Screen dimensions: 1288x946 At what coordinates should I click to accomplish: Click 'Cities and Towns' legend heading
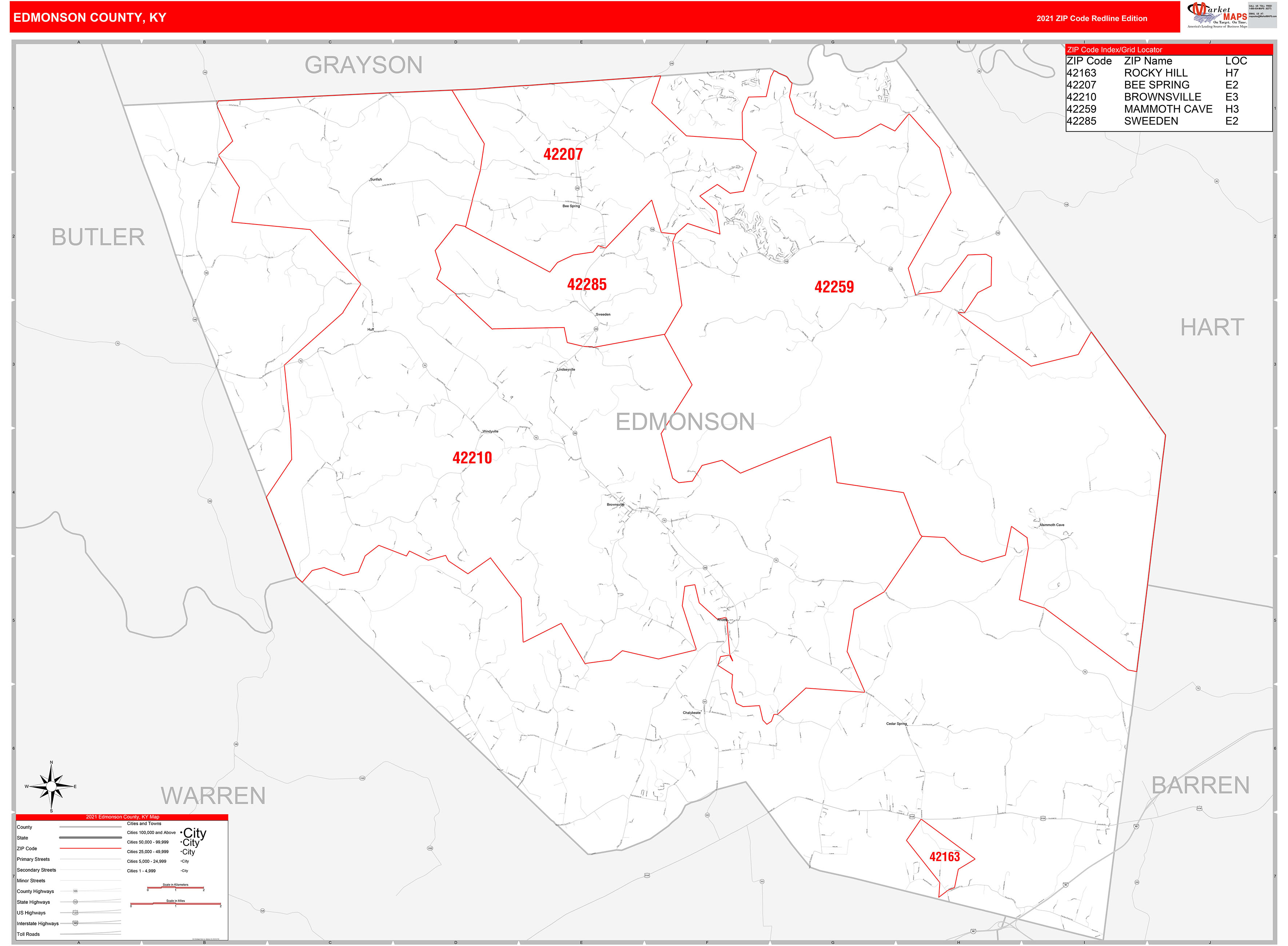(144, 823)
